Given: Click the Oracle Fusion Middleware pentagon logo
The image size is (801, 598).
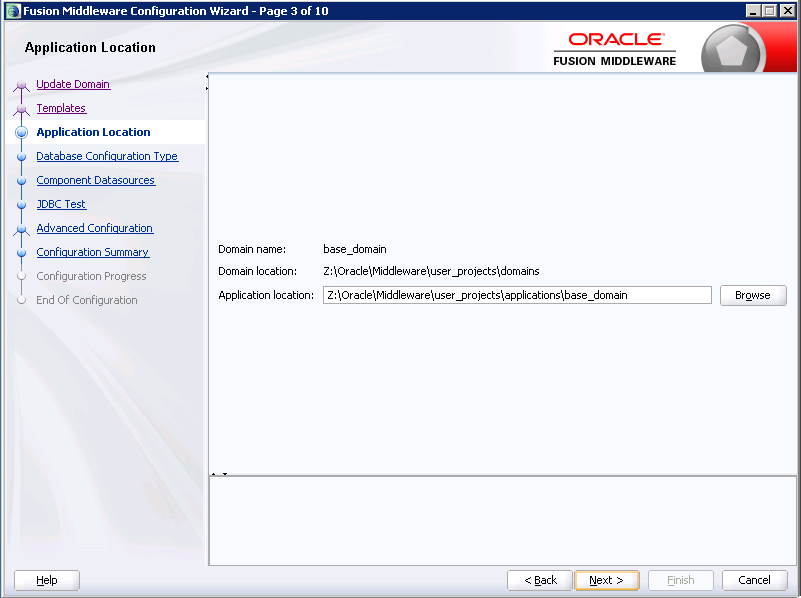Looking at the screenshot, I should pos(733,50).
